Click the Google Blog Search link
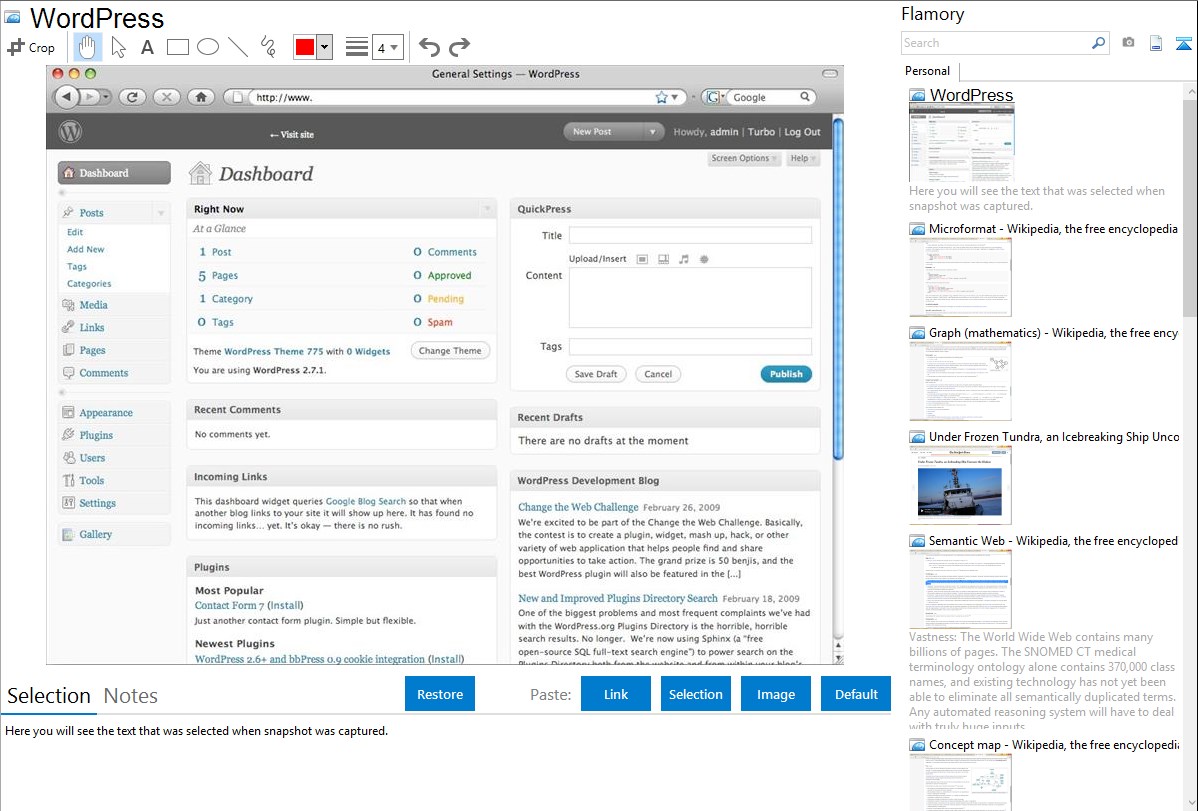Viewport: 1198px width, 811px height. click(366, 501)
